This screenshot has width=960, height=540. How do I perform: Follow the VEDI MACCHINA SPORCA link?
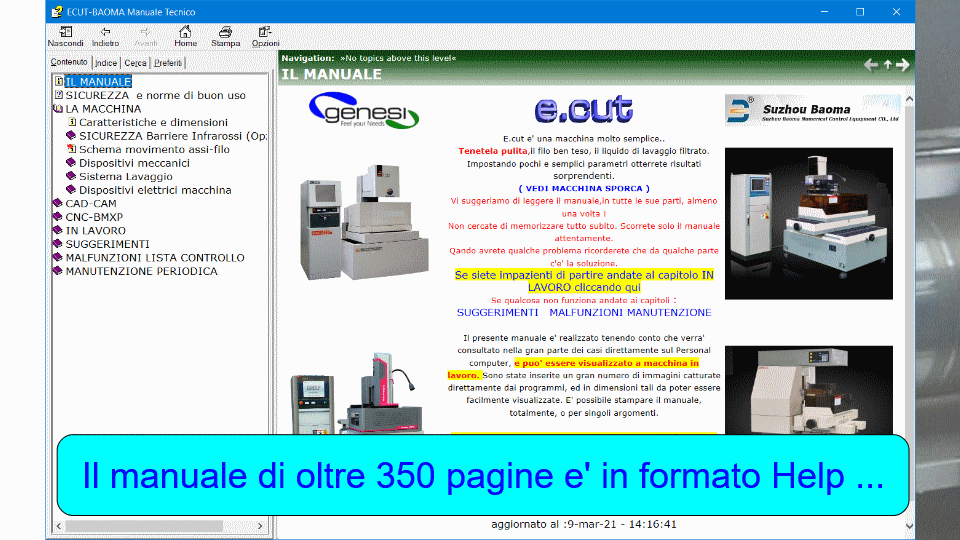[584, 189]
